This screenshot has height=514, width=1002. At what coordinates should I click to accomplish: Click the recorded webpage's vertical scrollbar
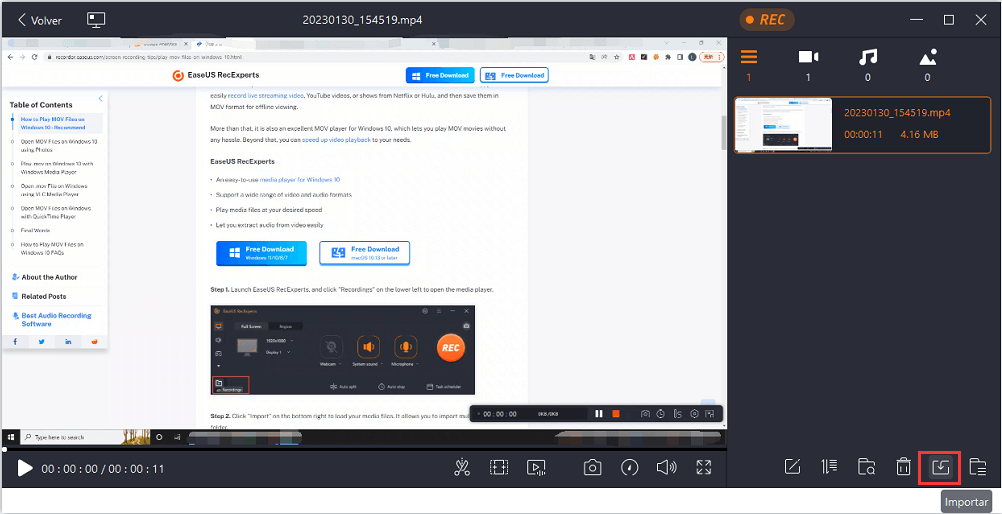coord(723,132)
